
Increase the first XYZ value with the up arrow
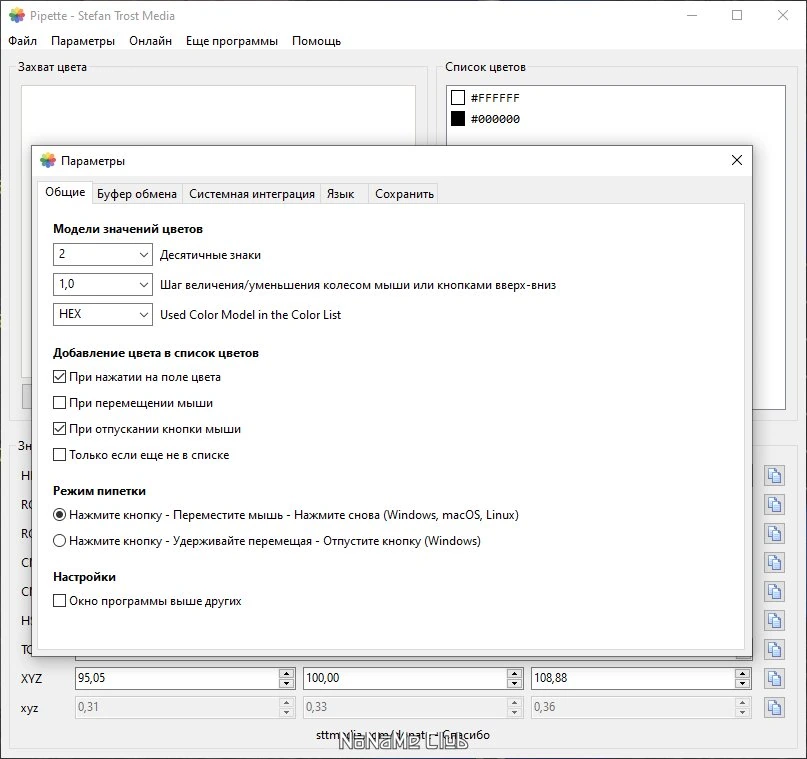tap(286, 673)
